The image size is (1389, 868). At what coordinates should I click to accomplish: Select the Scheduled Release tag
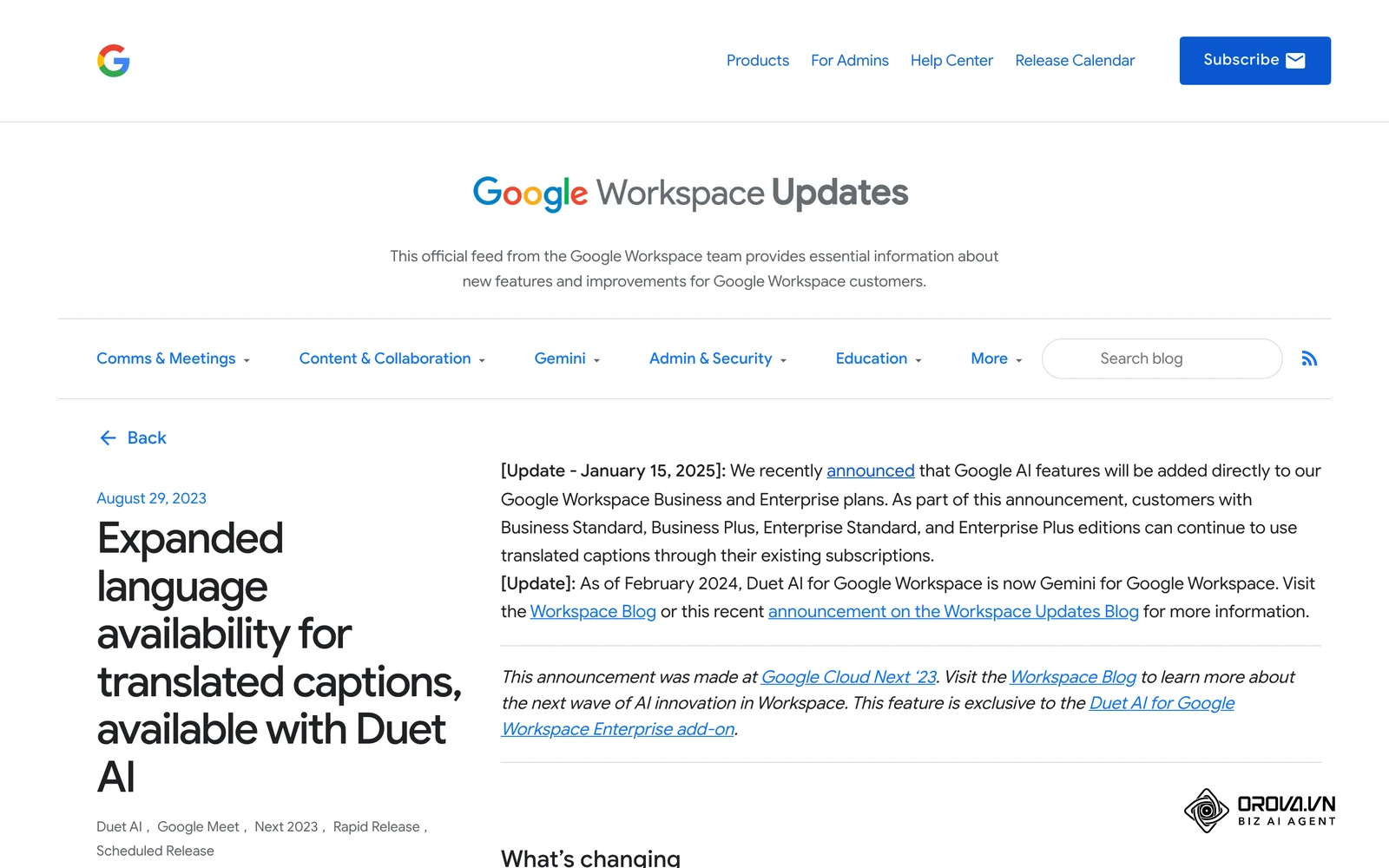click(x=155, y=852)
